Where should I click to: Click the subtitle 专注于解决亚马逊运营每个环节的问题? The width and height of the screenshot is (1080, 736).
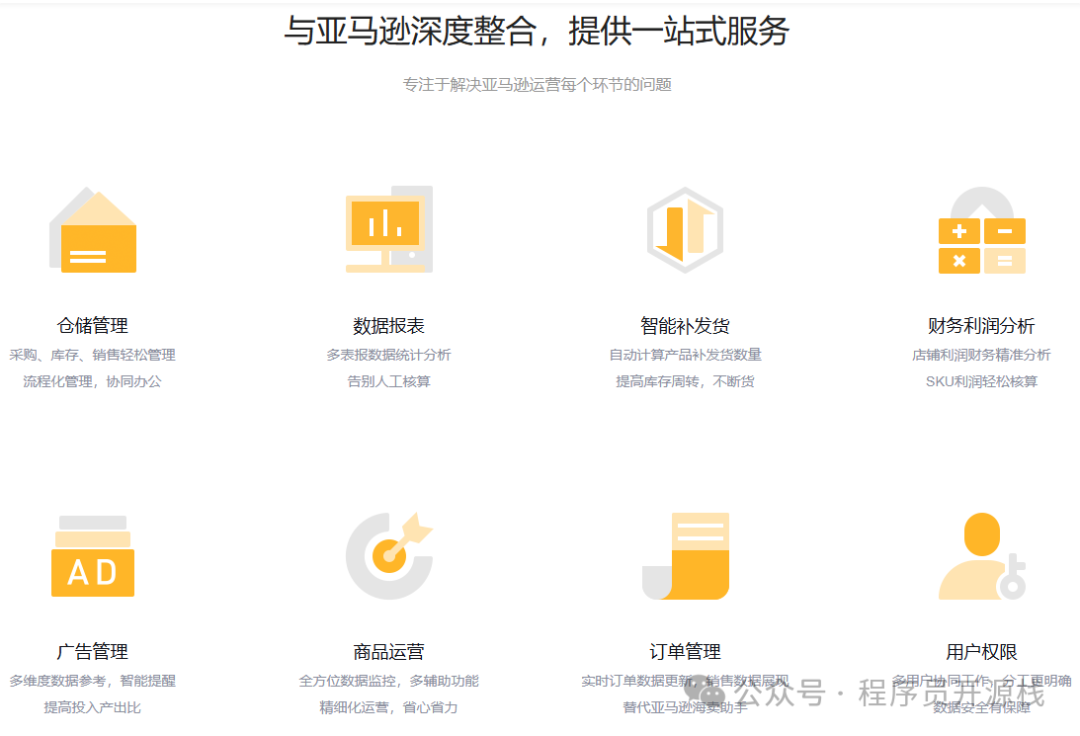click(538, 85)
